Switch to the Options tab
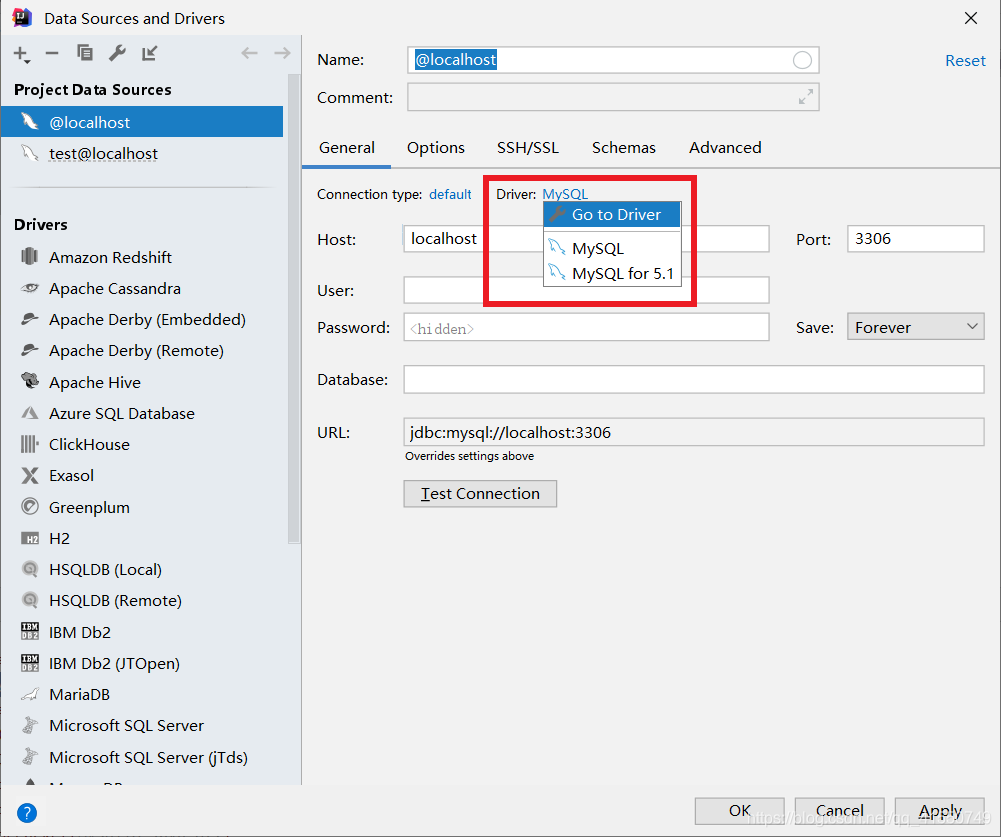 (436, 147)
